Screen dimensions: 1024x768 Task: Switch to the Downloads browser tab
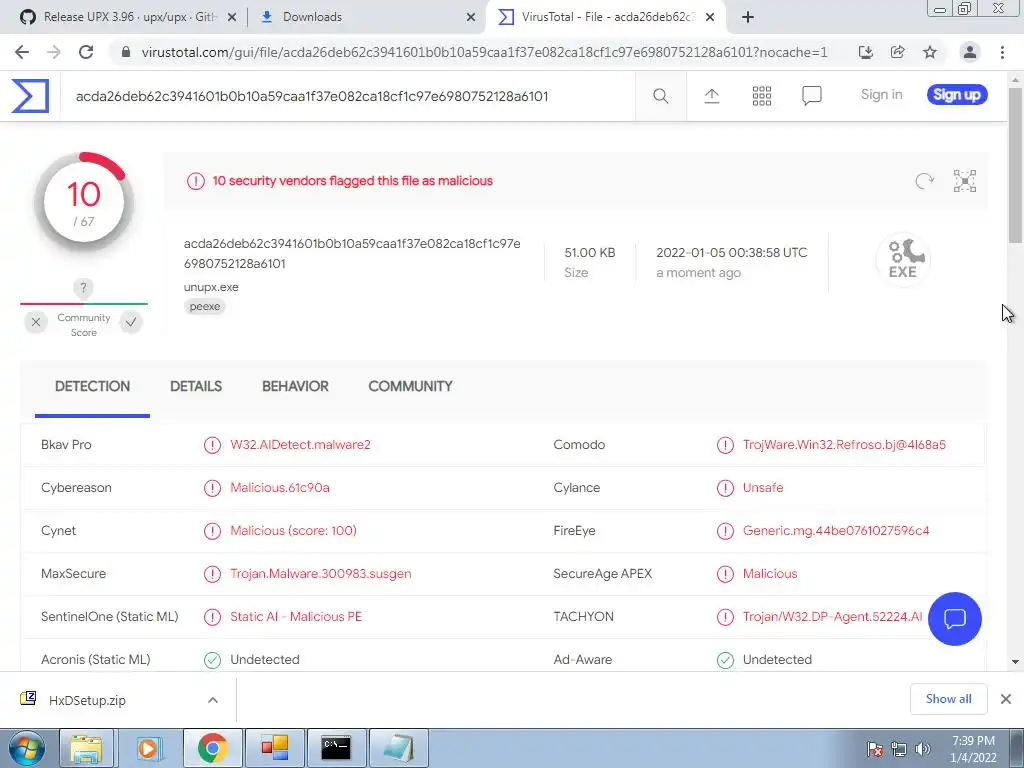click(x=366, y=17)
